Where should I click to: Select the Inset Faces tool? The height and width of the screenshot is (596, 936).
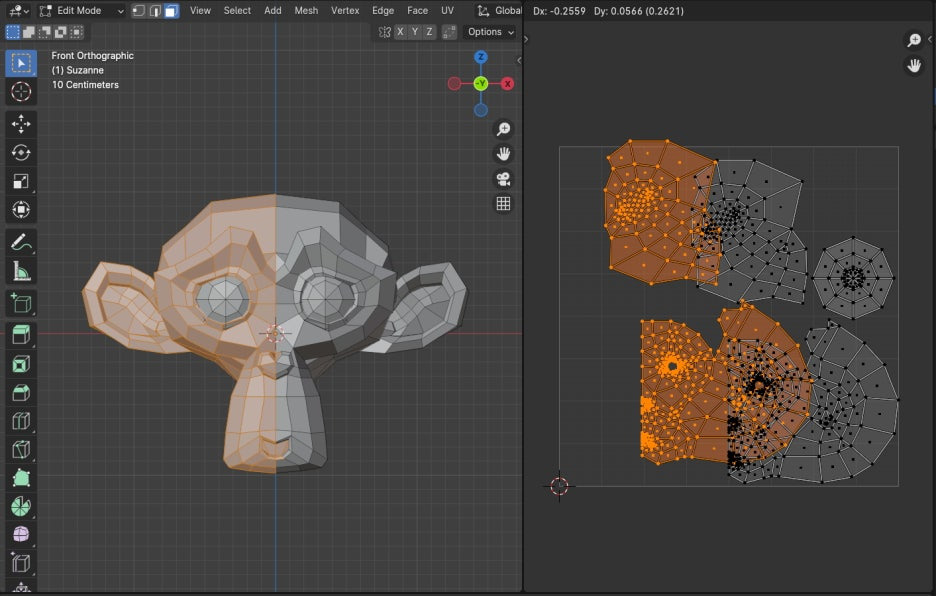click(21, 364)
